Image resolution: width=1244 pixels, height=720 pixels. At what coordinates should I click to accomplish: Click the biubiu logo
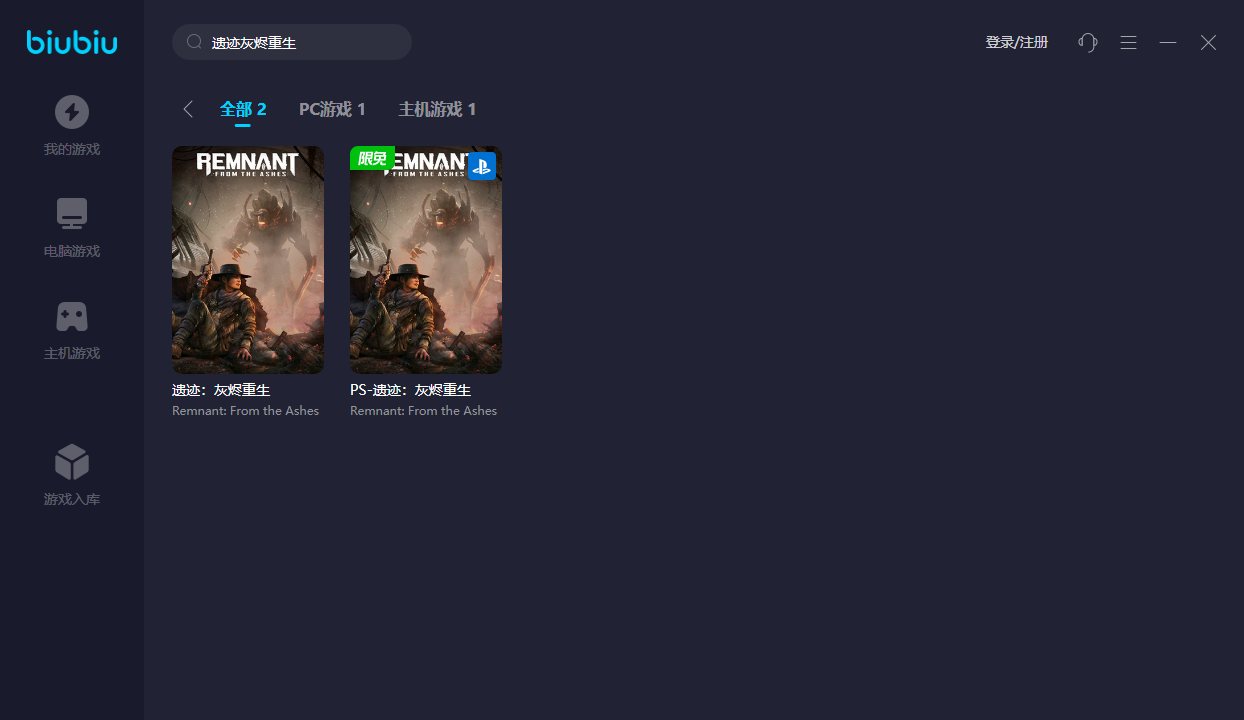click(x=72, y=42)
